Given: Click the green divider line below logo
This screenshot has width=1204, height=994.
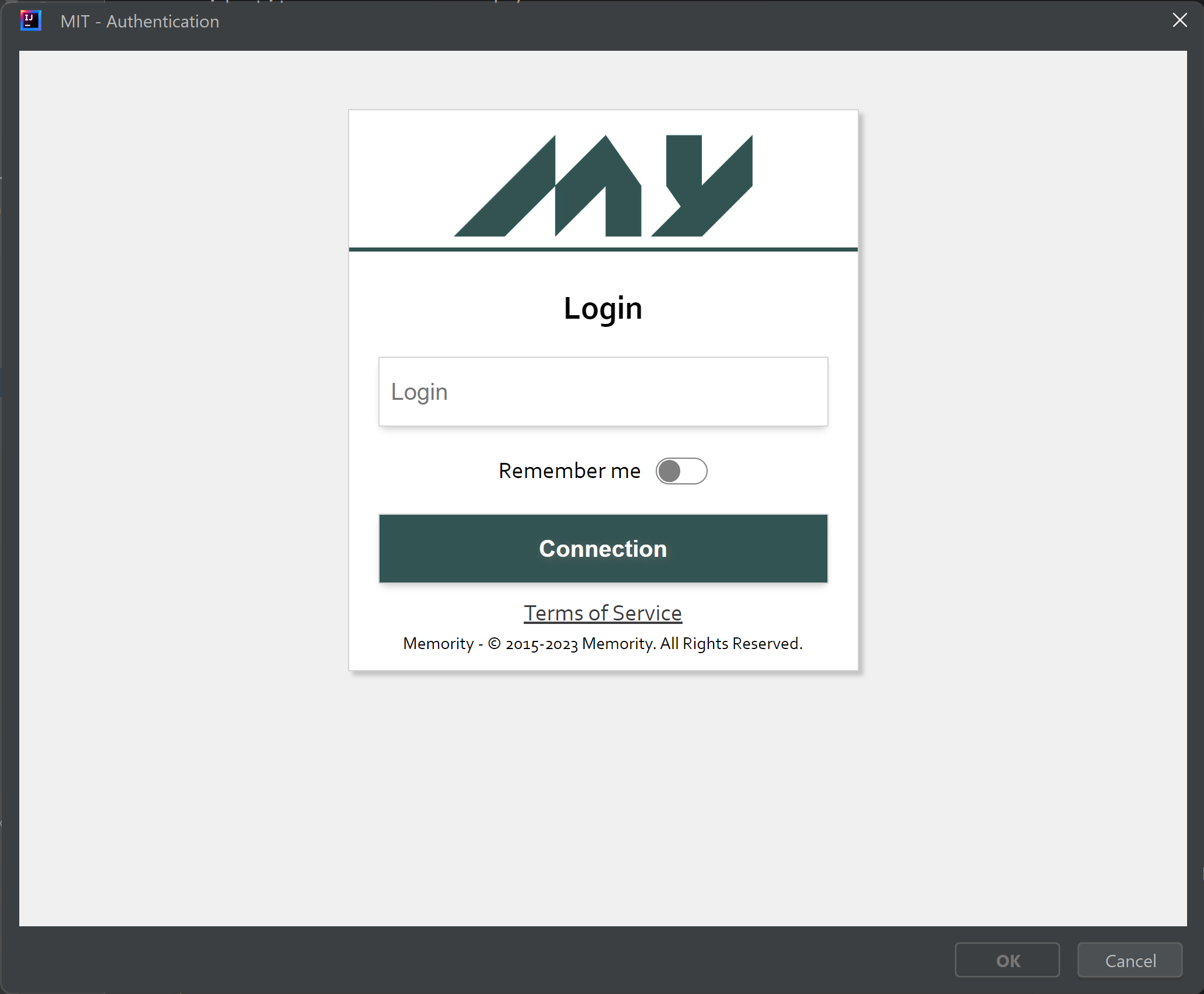Looking at the screenshot, I should 603,249.
